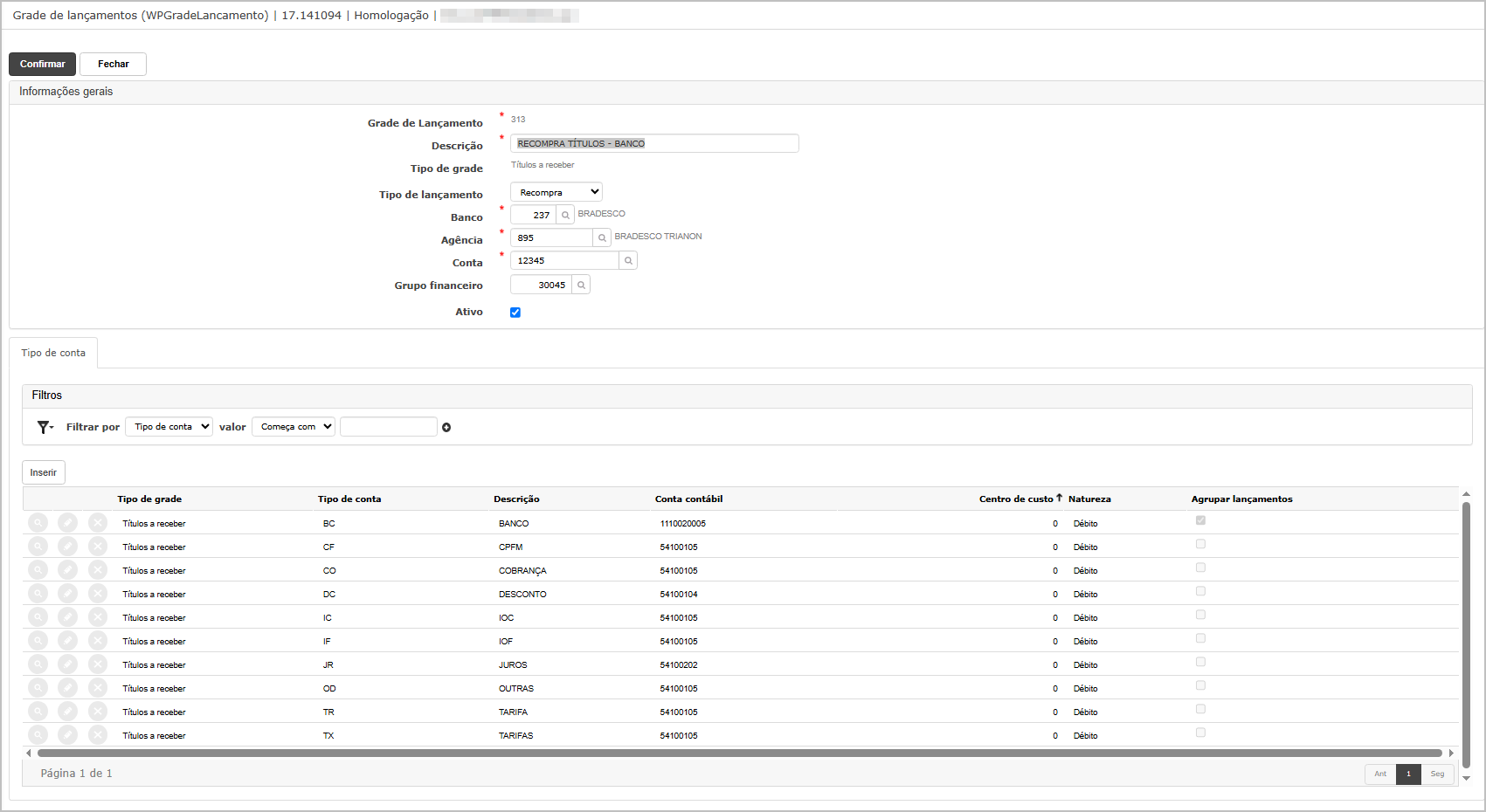Viewport: 1486px width, 812px height.
Task: Toggle Agrupar lançamentos for COBRANÇA row
Action: point(1200,568)
